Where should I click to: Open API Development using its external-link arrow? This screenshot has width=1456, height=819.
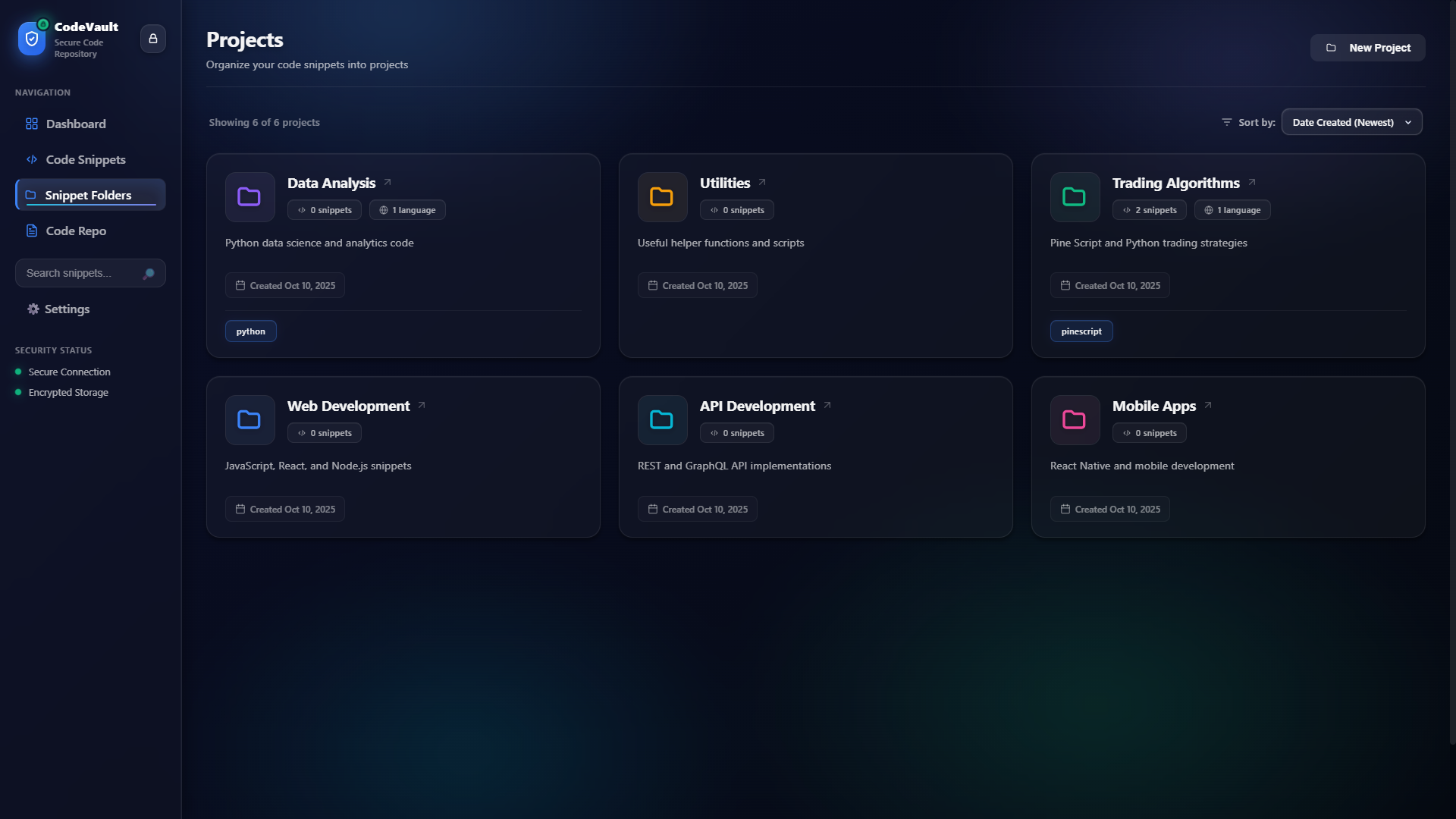(826, 406)
